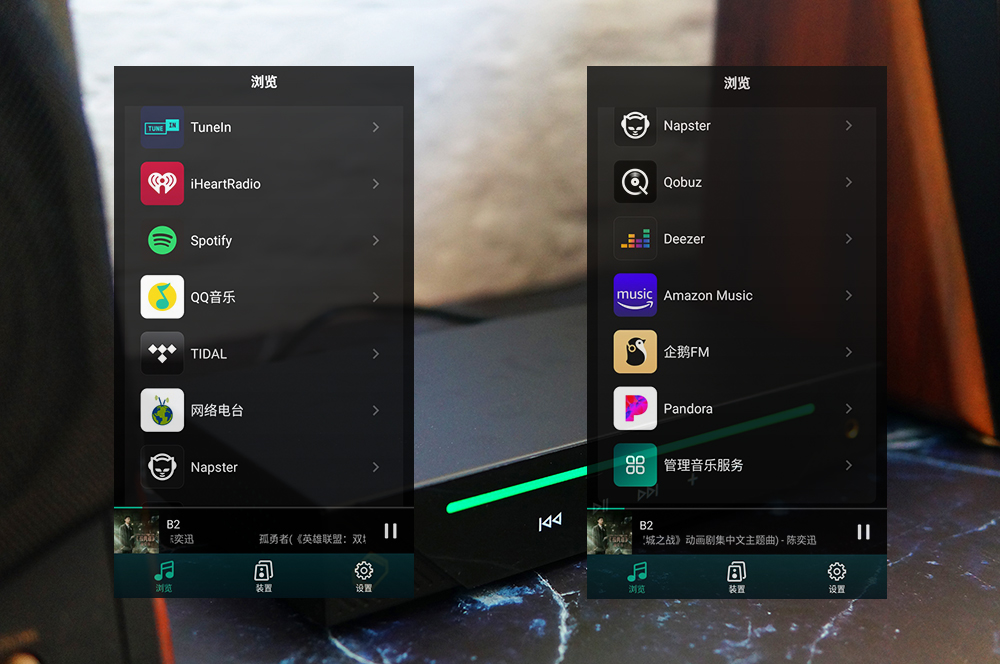The width and height of the screenshot is (1000, 664).
Task: Open the TuneIn service icon
Action: [x=162, y=127]
